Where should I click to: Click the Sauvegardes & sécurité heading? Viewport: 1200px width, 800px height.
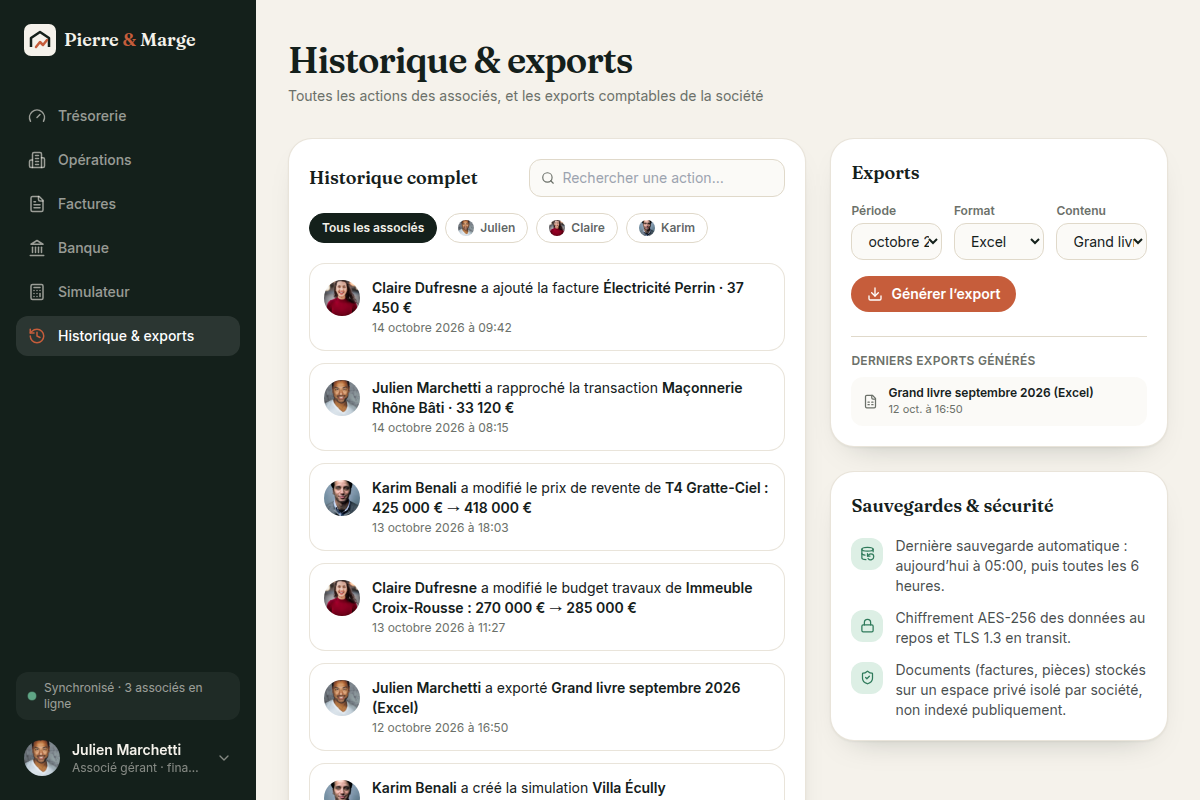952,506
